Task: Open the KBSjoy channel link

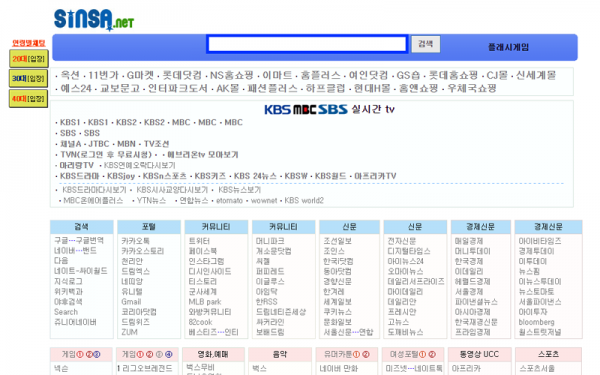Action: pyautogui.click(x=121, y=176)
